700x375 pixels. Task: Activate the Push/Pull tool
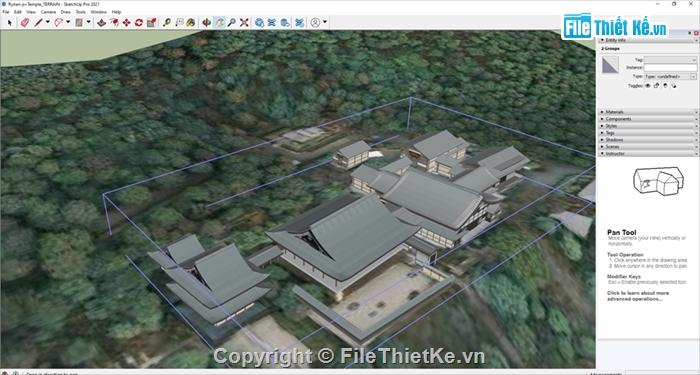(x=102, y=22)
